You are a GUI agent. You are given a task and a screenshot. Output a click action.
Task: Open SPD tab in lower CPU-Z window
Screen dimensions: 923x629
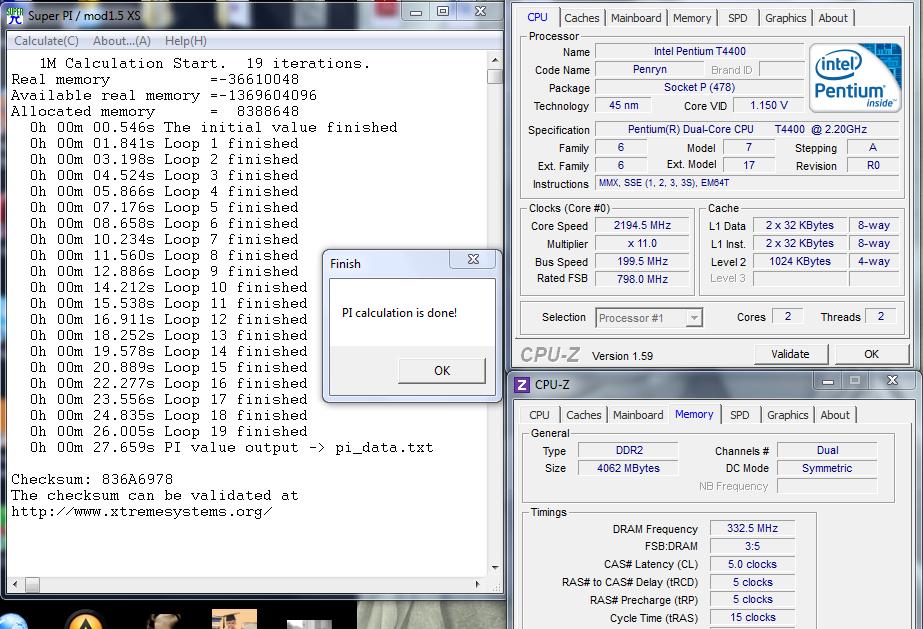739,415
